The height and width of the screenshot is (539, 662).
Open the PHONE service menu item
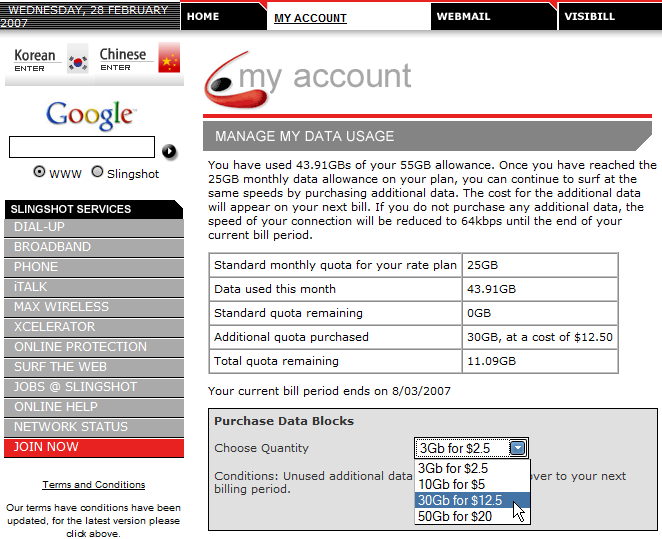point(94,267)
